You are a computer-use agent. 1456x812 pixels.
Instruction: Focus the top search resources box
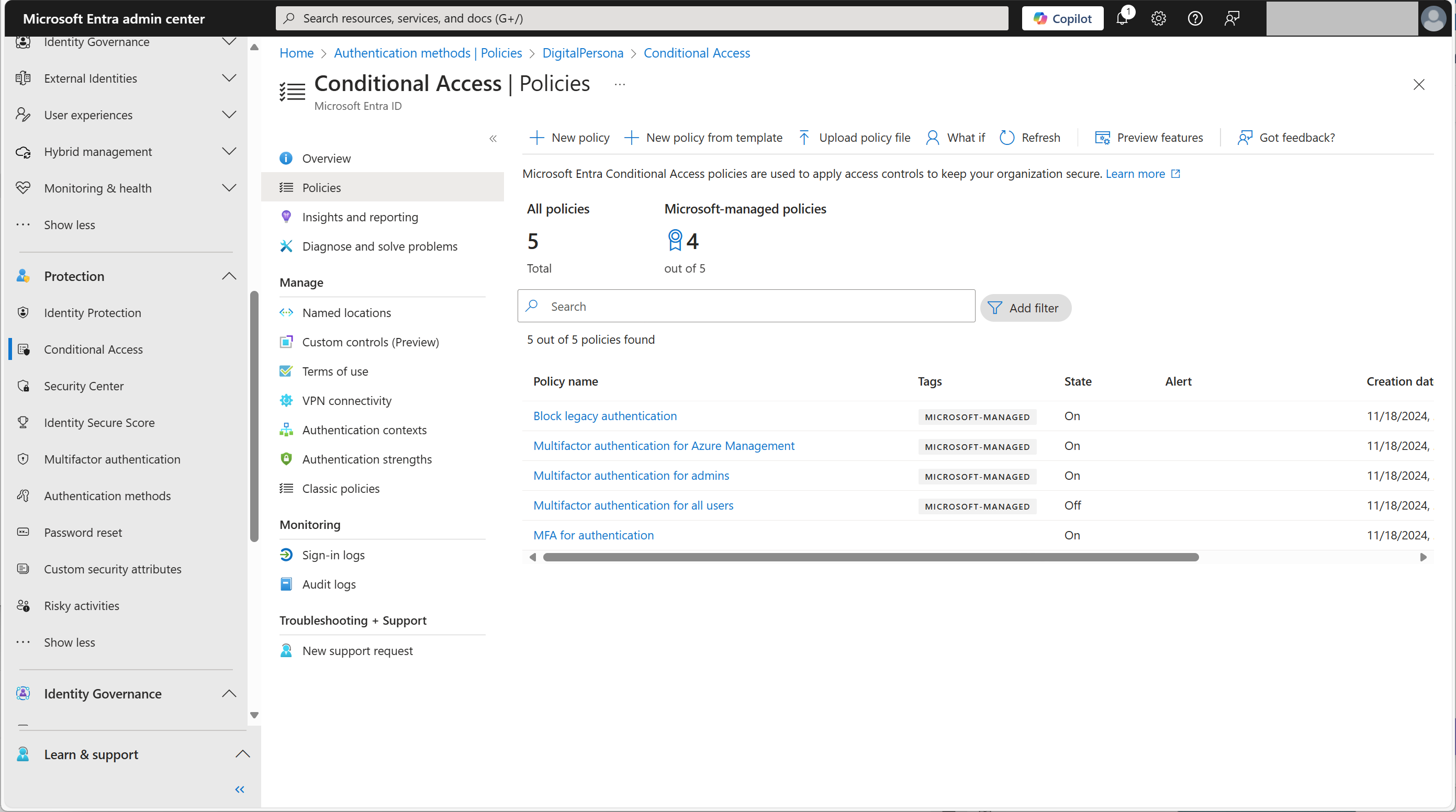click(642, 18)
